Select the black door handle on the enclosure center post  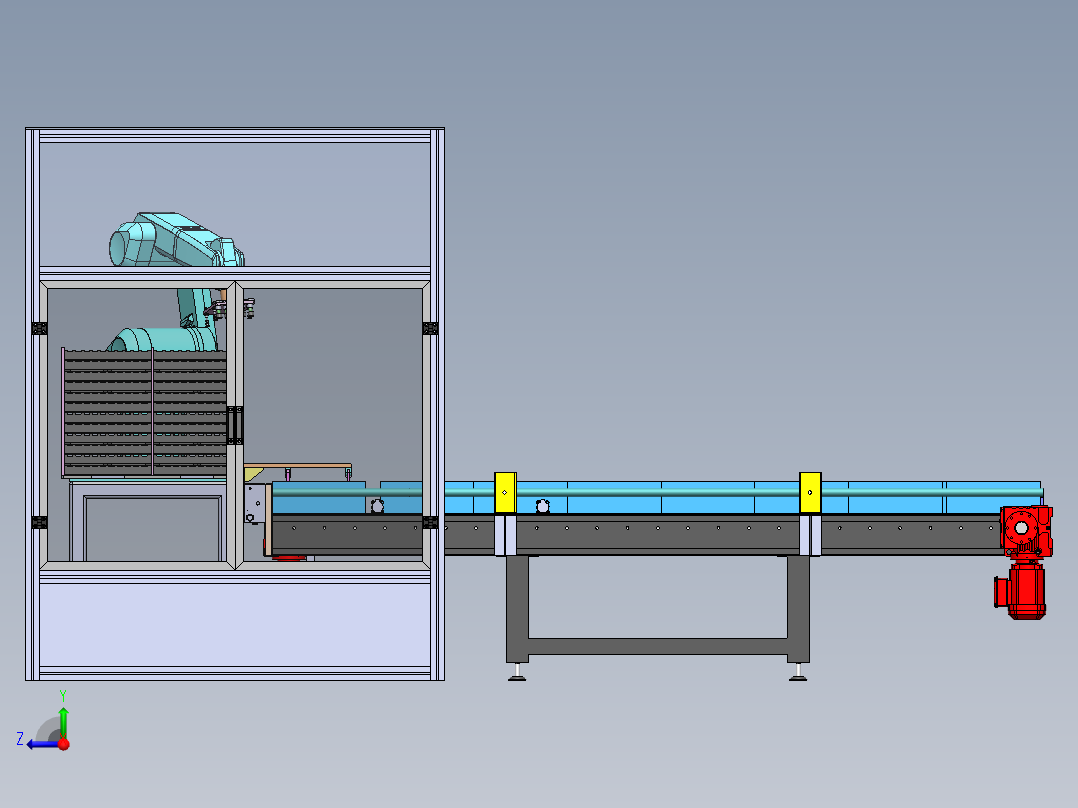coord(234,425)
